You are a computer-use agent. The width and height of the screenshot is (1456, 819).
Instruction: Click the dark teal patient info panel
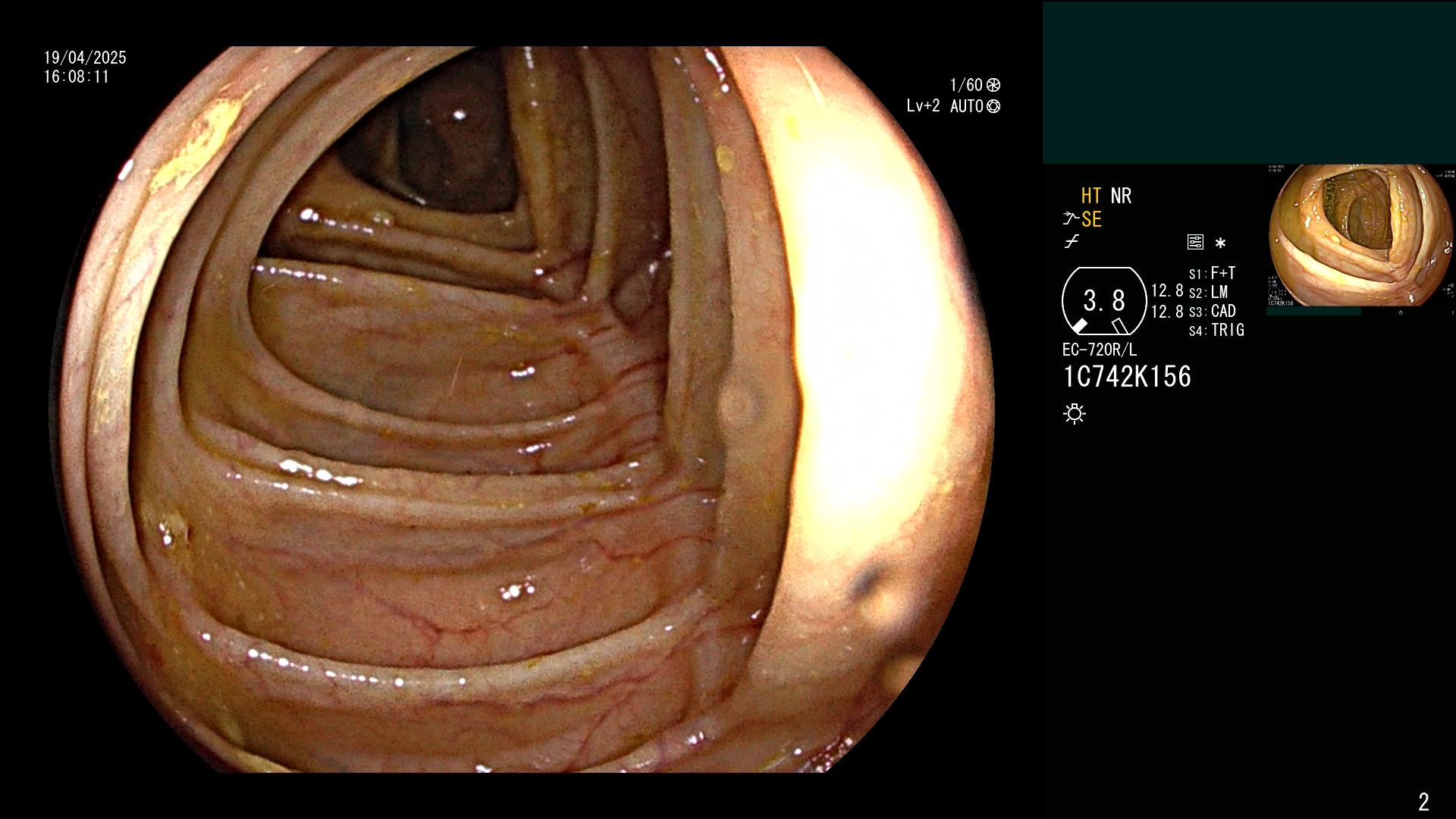(1249, 83)
